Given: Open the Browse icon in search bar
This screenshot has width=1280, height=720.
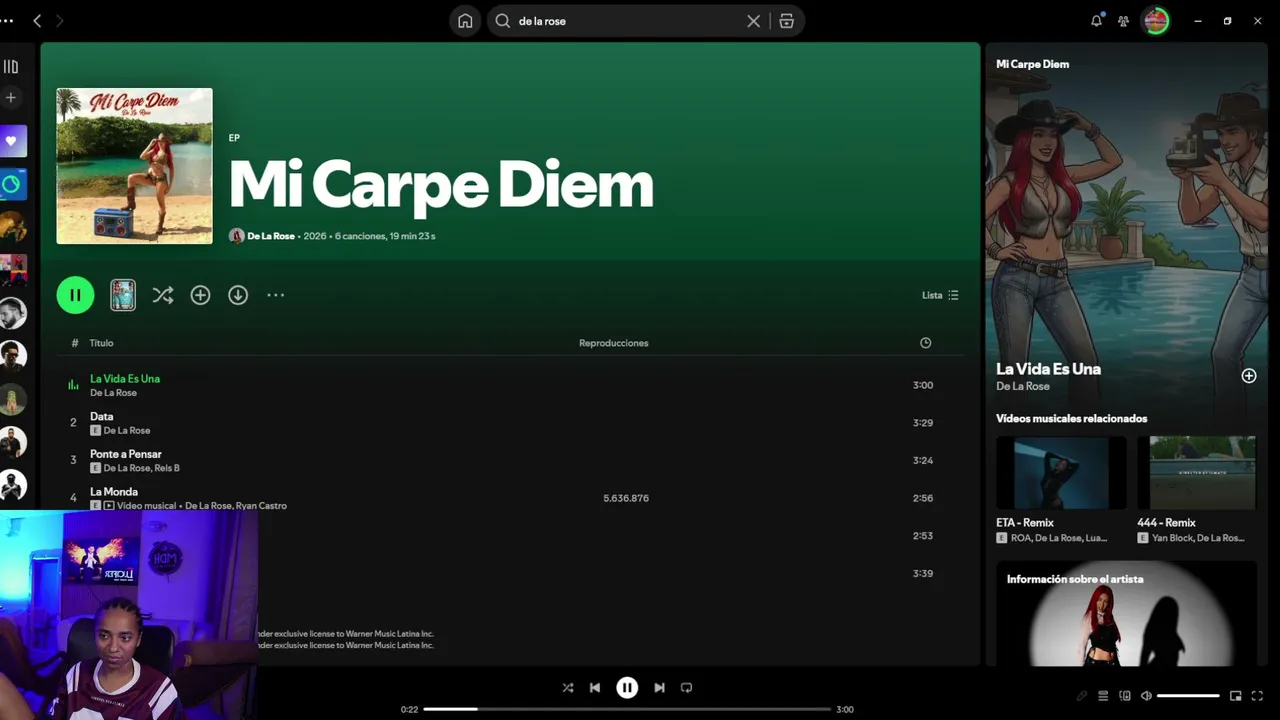Looking at the screenshot, I should (787, 21).
